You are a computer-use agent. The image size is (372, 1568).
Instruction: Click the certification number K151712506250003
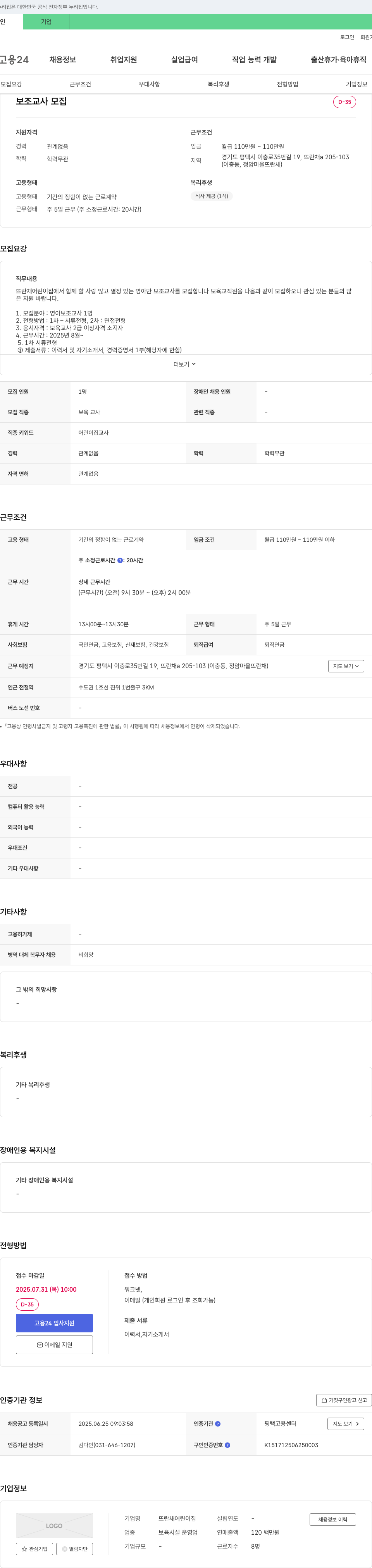point(291,1445)
